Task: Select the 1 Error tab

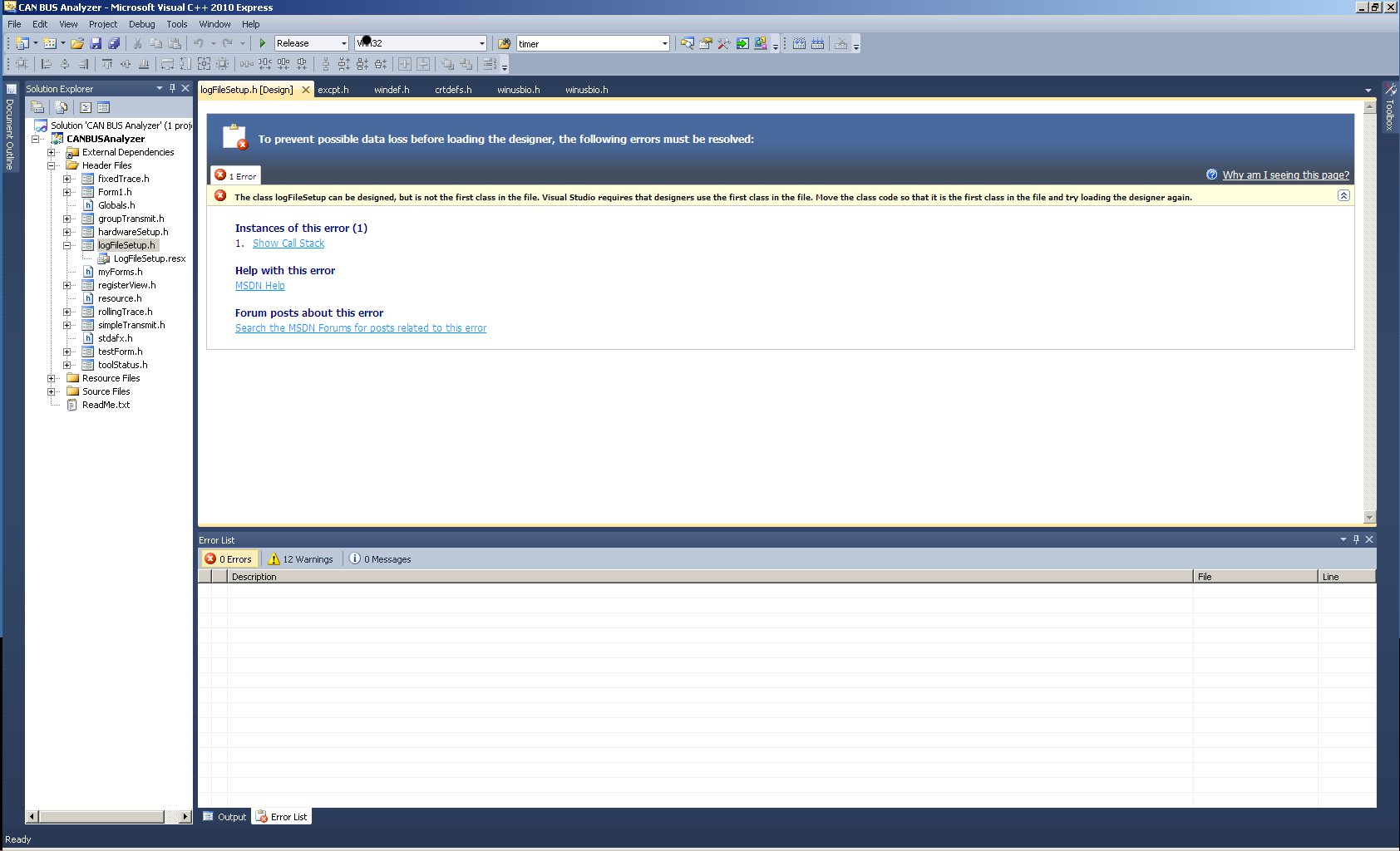Action: 235,175
